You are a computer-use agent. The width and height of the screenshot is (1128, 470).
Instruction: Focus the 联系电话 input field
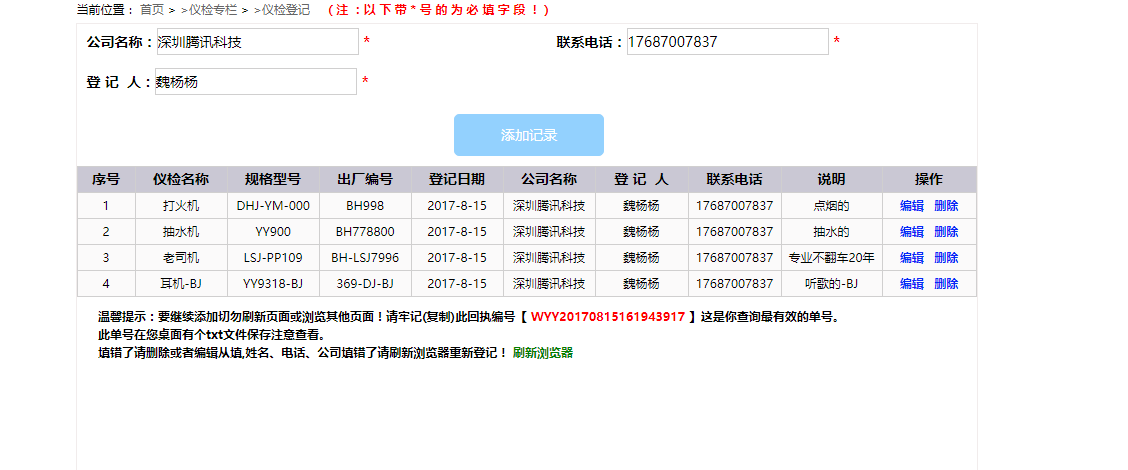pos(727,42)
